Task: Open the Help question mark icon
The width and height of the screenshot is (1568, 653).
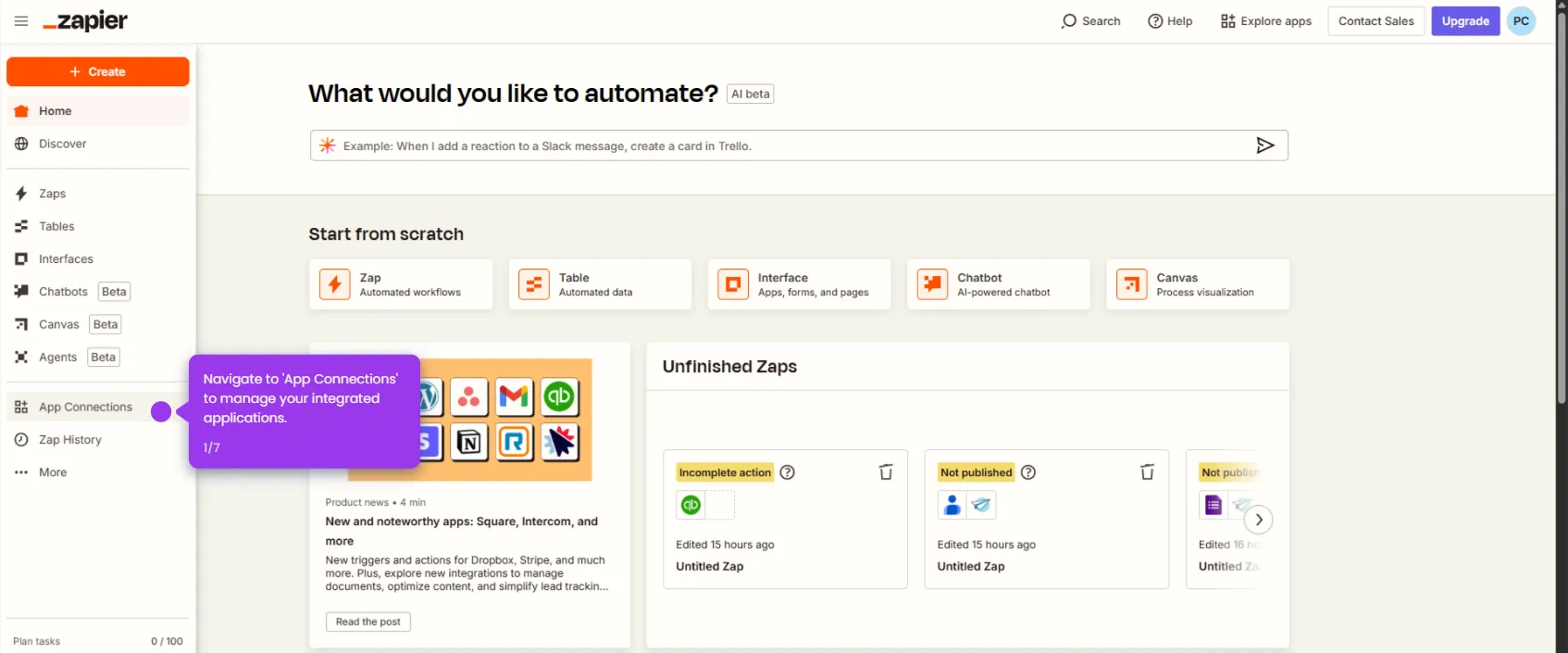Action: pos(1155,21)
